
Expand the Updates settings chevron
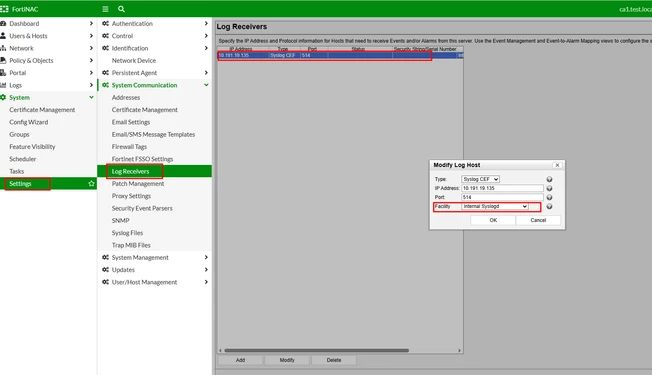[x=206, y=270]
